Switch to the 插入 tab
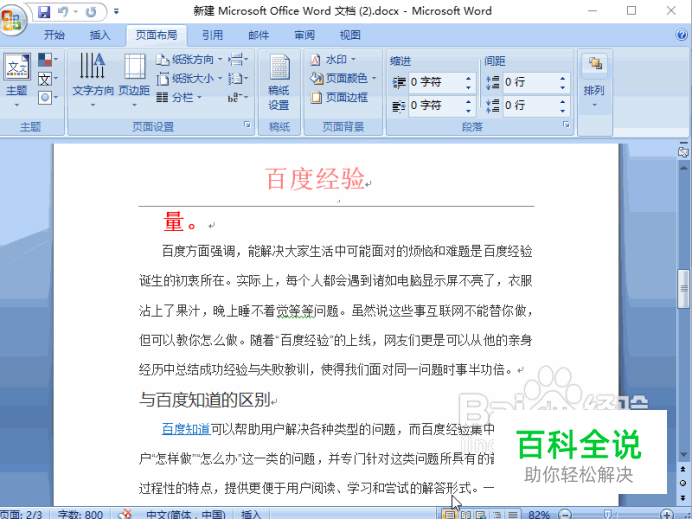692x519 pixels. [x=100, y=35]
